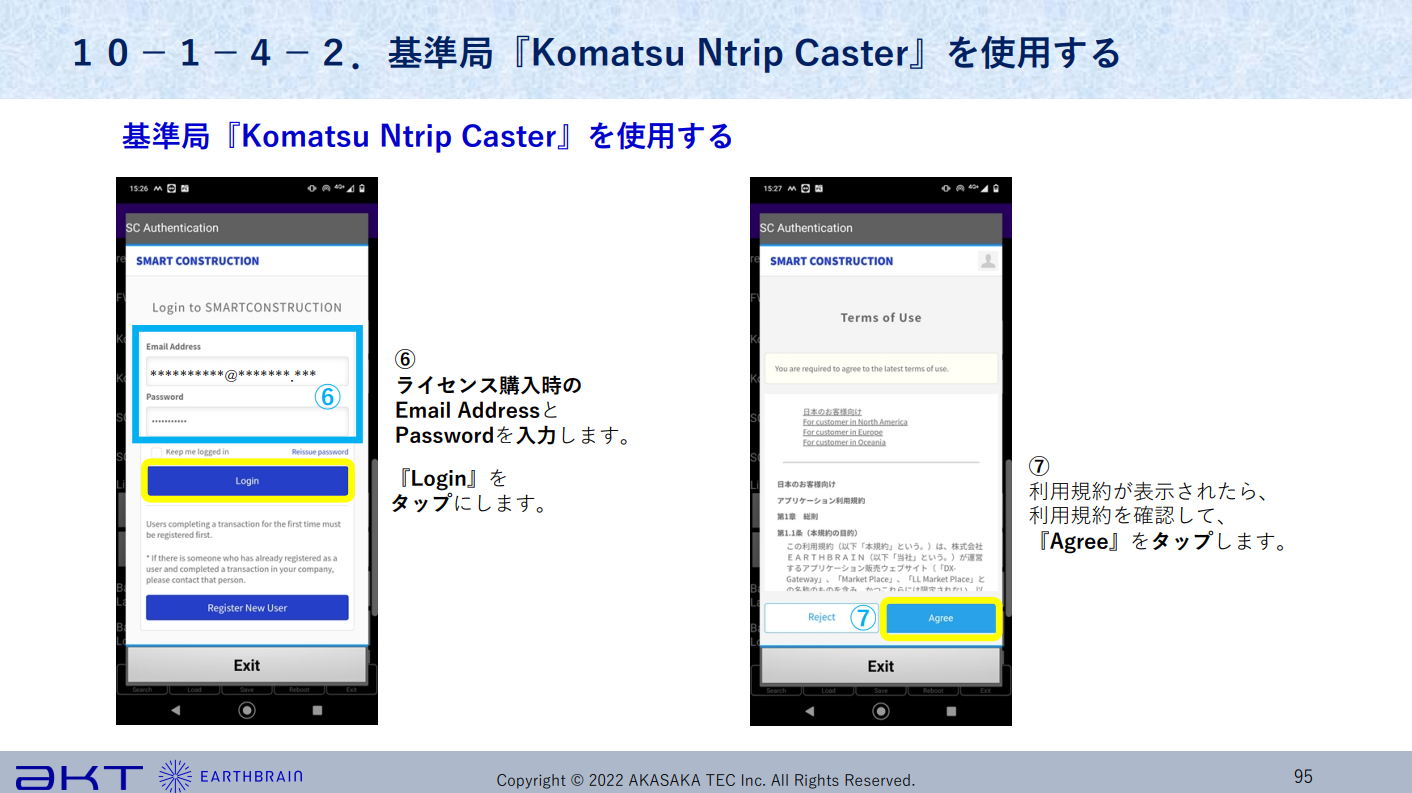Click the 15:27 clock on Terms phone
Image resolution: width=1412 pixels, height=793 pixels.
(773, 188)
